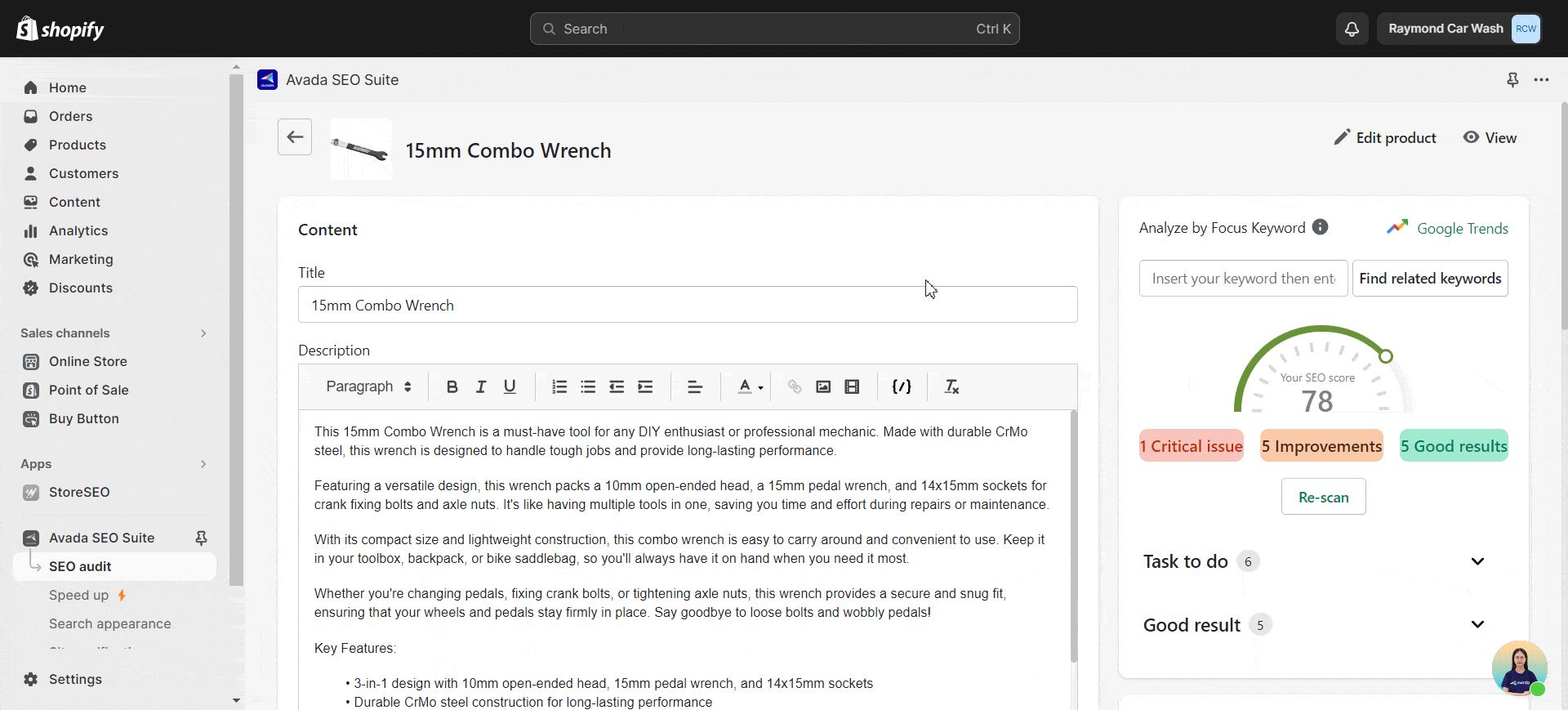
Task: Open Raymond Car Wash account menu
Action: (1459, 29)
